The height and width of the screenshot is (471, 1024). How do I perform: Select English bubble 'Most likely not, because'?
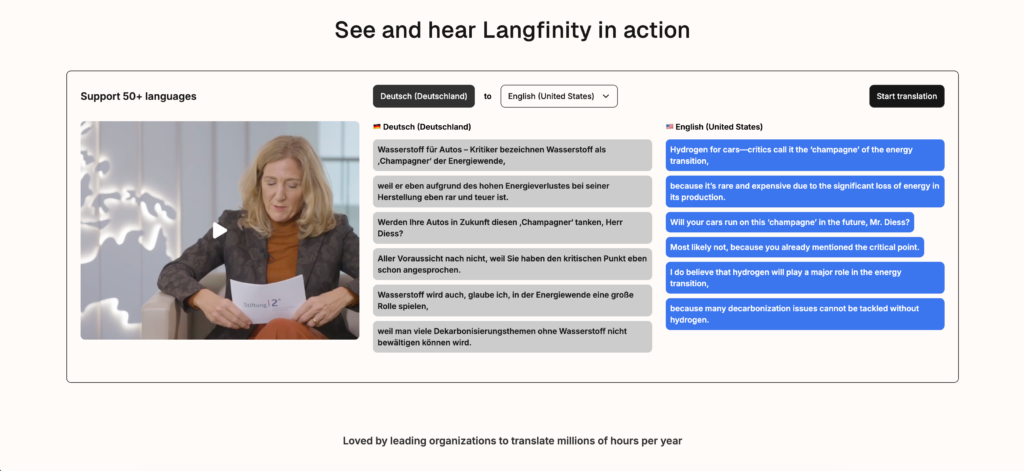(794, 247)
